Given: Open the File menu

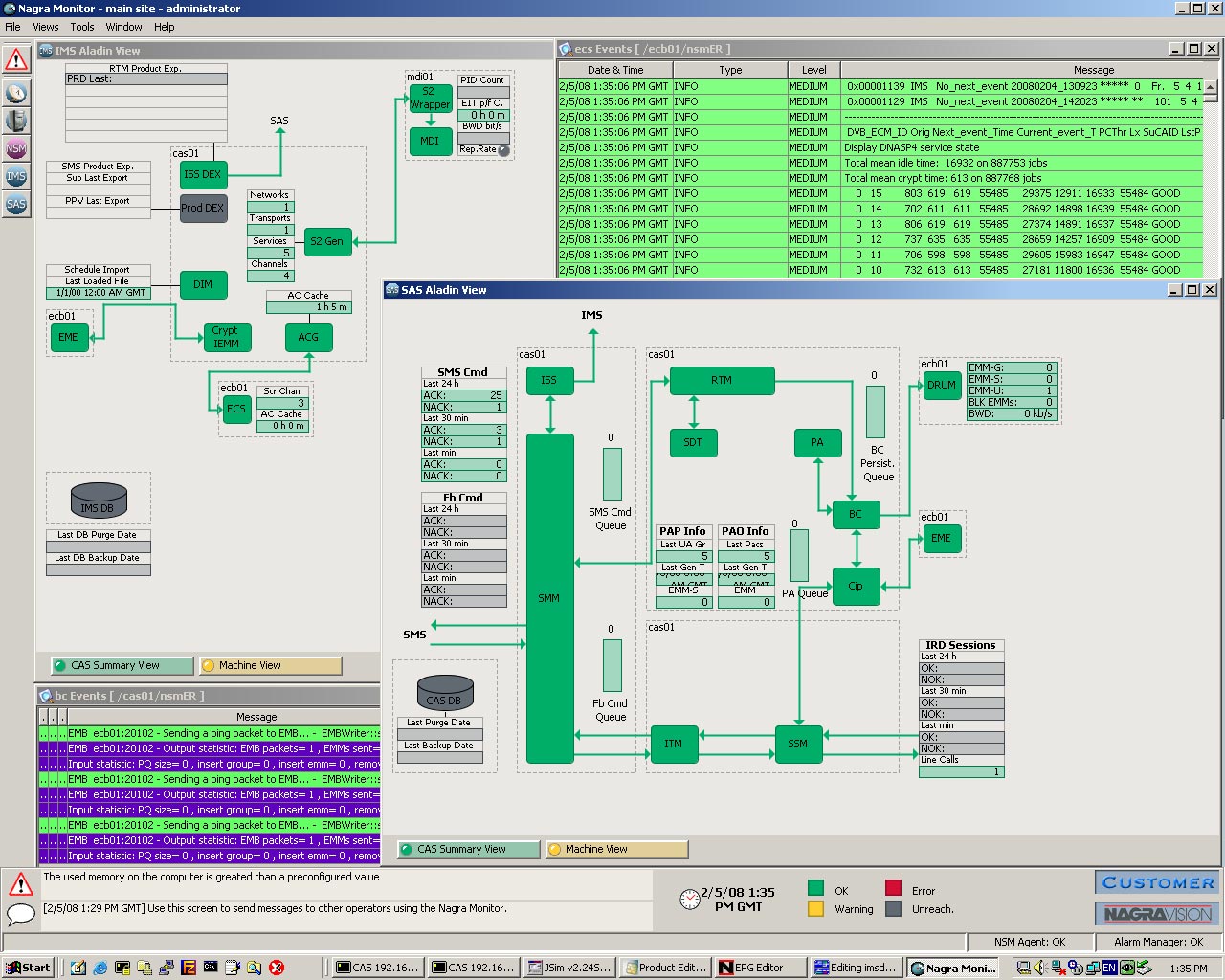Looking at the screenshot, I should click(x=12, y=27).
